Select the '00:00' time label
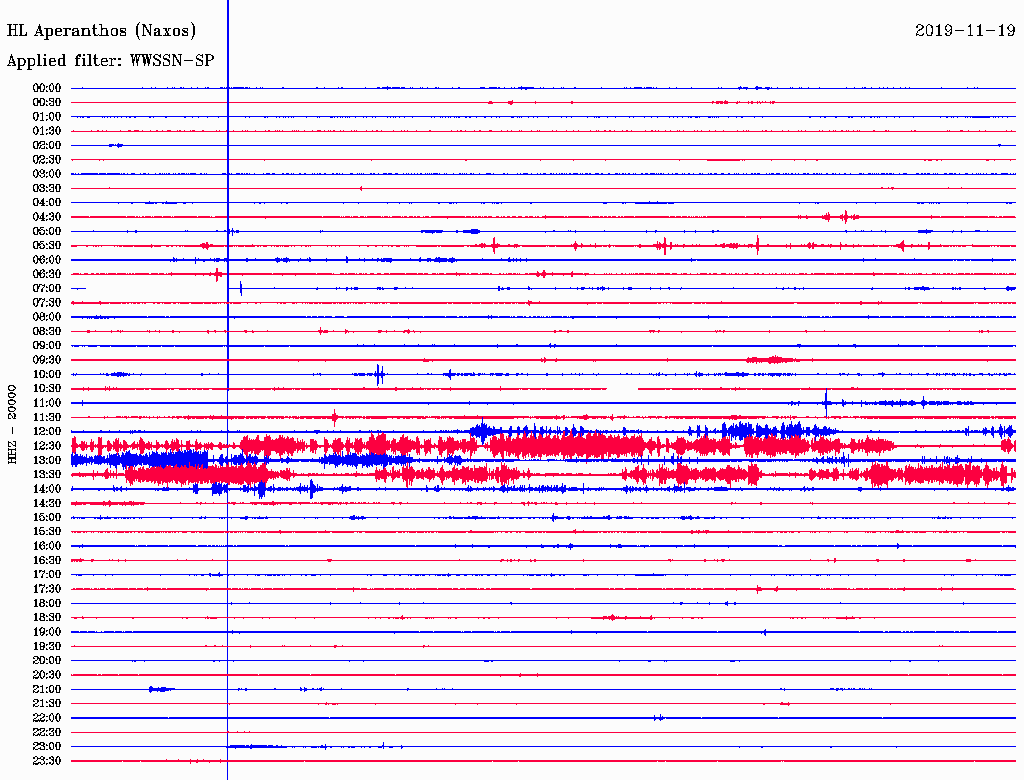 point(47,88)
